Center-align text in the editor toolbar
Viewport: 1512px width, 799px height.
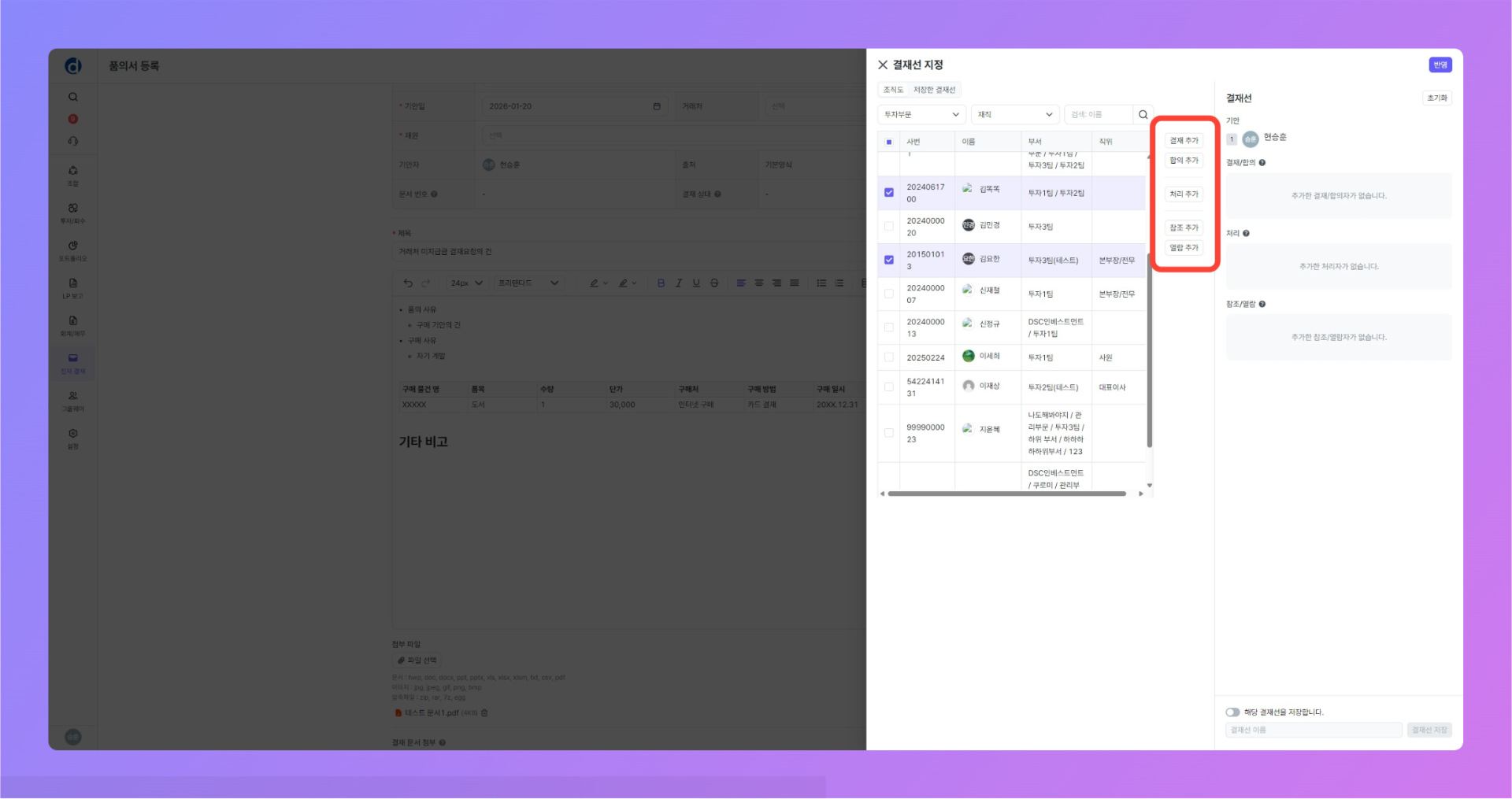pyautogui.click(x=759, y=283)
